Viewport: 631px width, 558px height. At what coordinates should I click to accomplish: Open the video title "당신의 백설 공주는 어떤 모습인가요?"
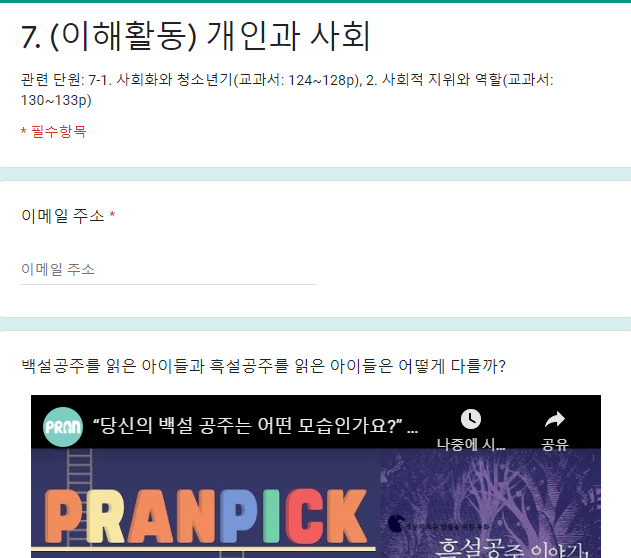click(256, 426)
